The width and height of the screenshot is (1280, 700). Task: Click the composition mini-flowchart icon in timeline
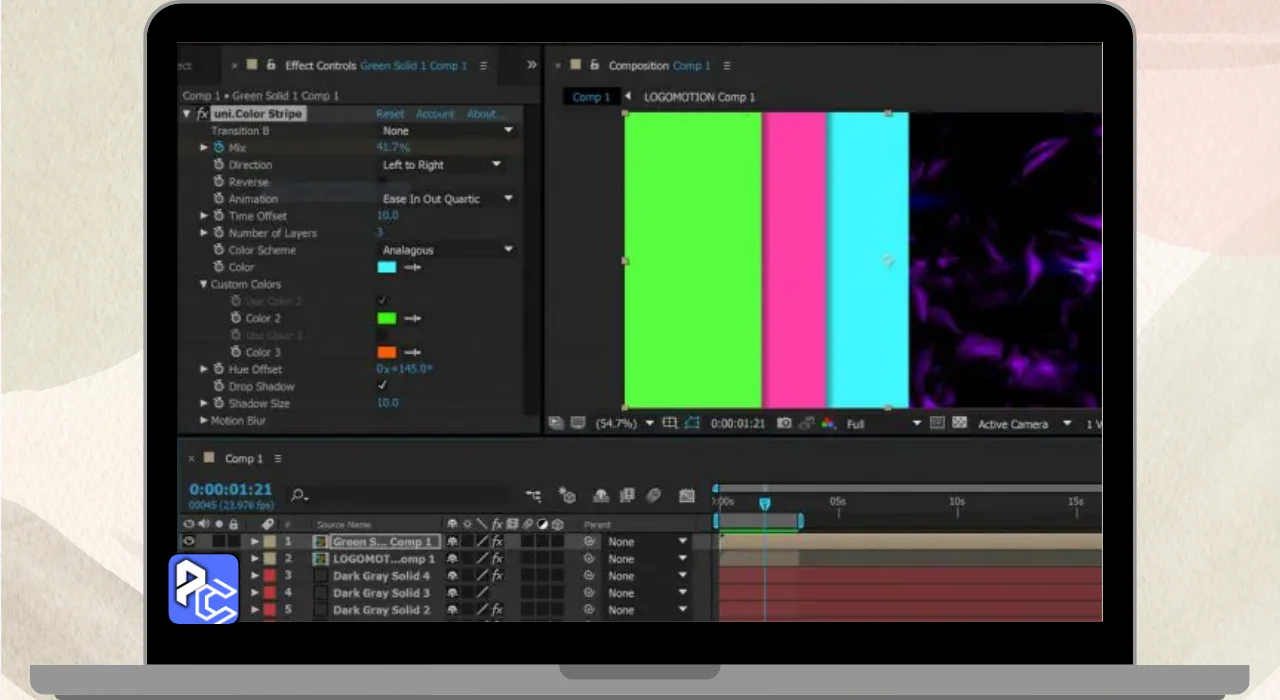(x=534, y=495)
